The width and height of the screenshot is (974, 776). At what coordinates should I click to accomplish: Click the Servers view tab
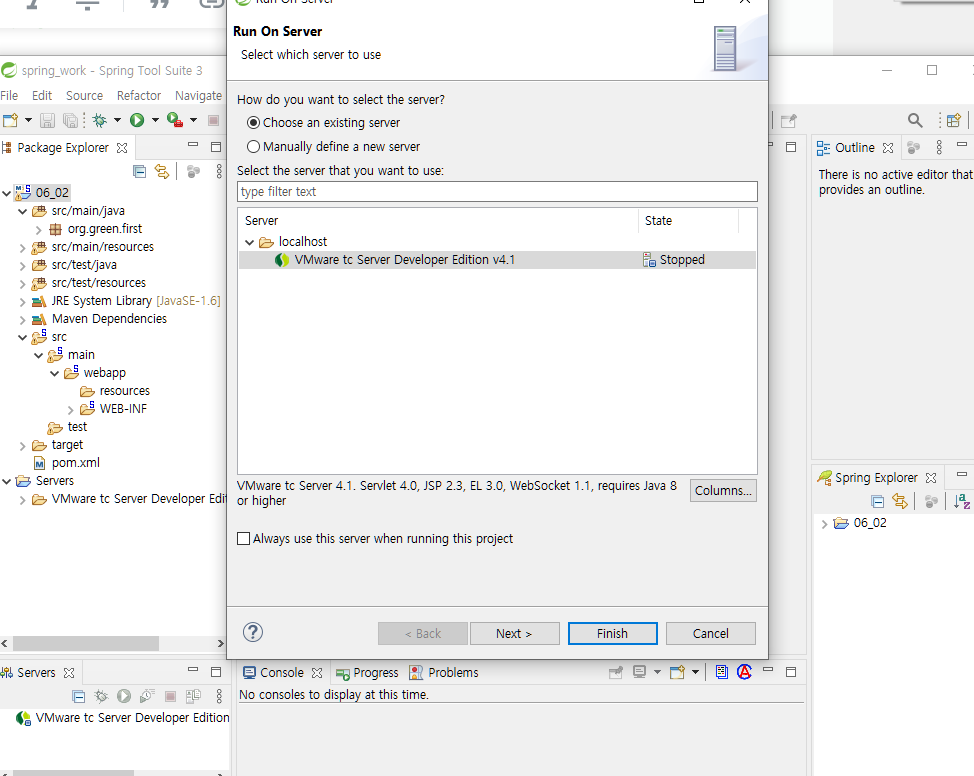[36, 673]
